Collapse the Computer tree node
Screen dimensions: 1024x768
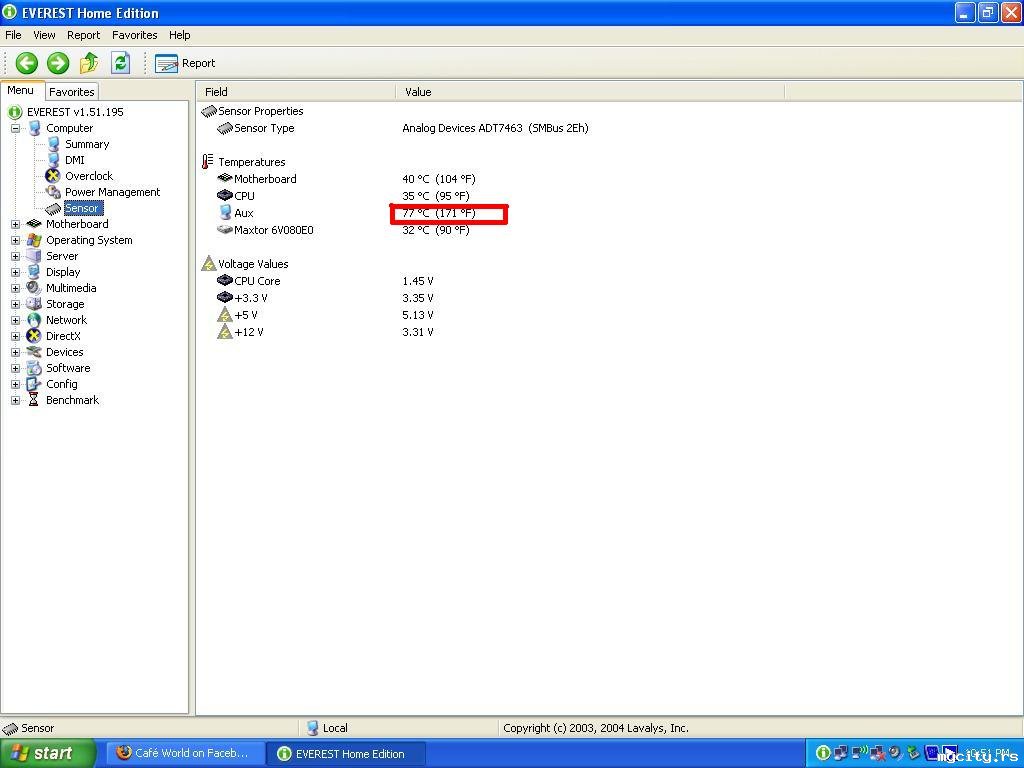coord(15,128)
